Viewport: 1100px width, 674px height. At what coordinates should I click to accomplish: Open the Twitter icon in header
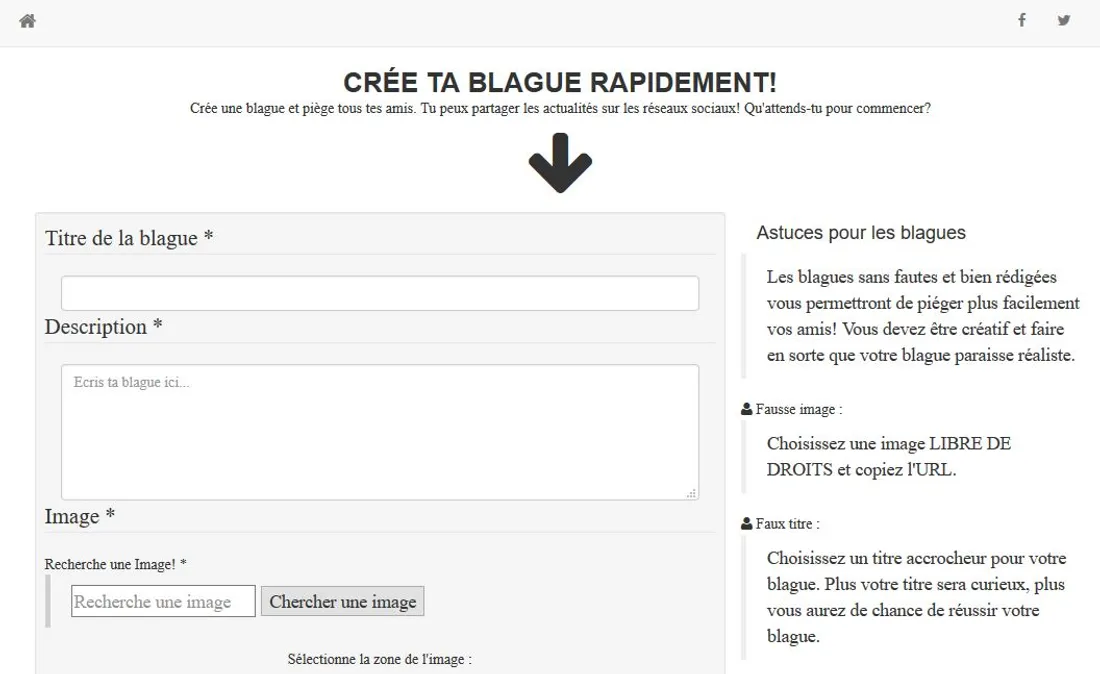point(1064,20)
